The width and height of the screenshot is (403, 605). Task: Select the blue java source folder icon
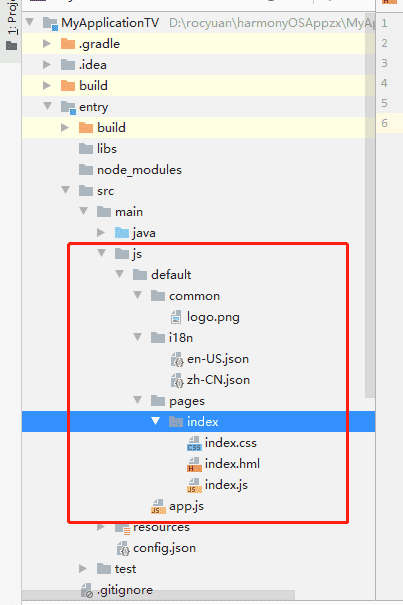[122, 233]
